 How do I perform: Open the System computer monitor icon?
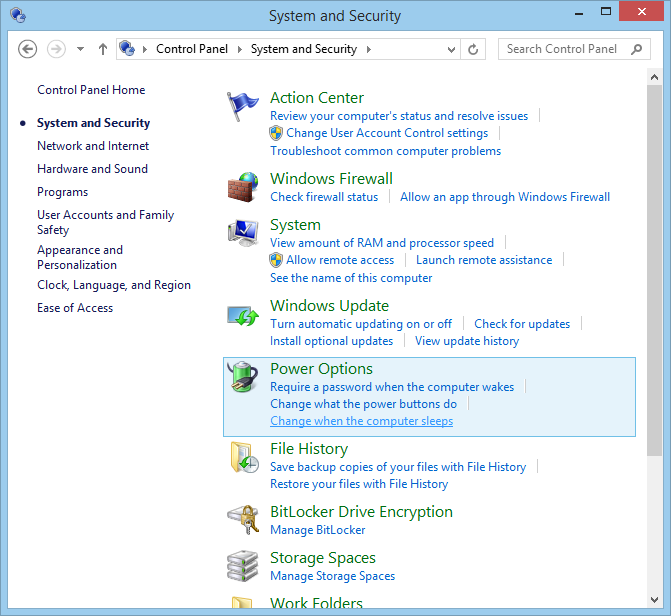pos(243,233)
